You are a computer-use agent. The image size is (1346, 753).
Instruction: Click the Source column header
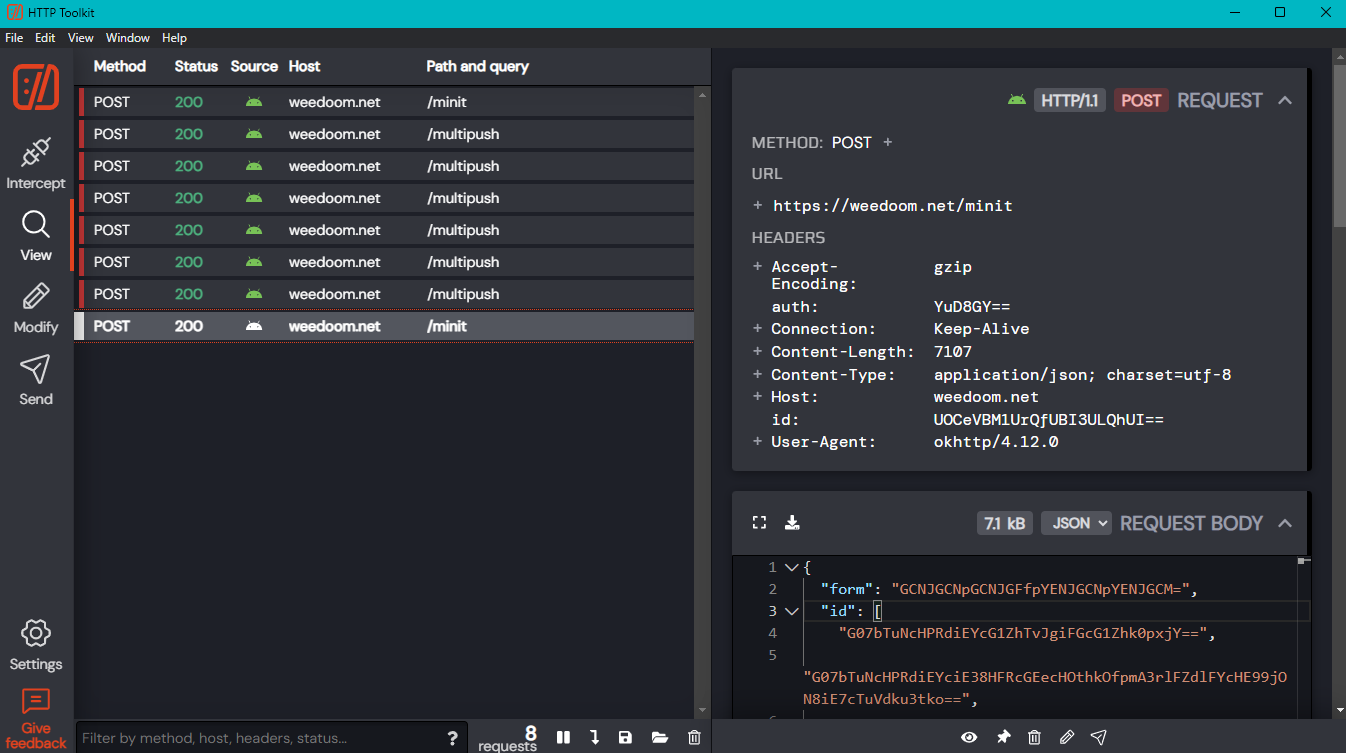click(254, 66)
